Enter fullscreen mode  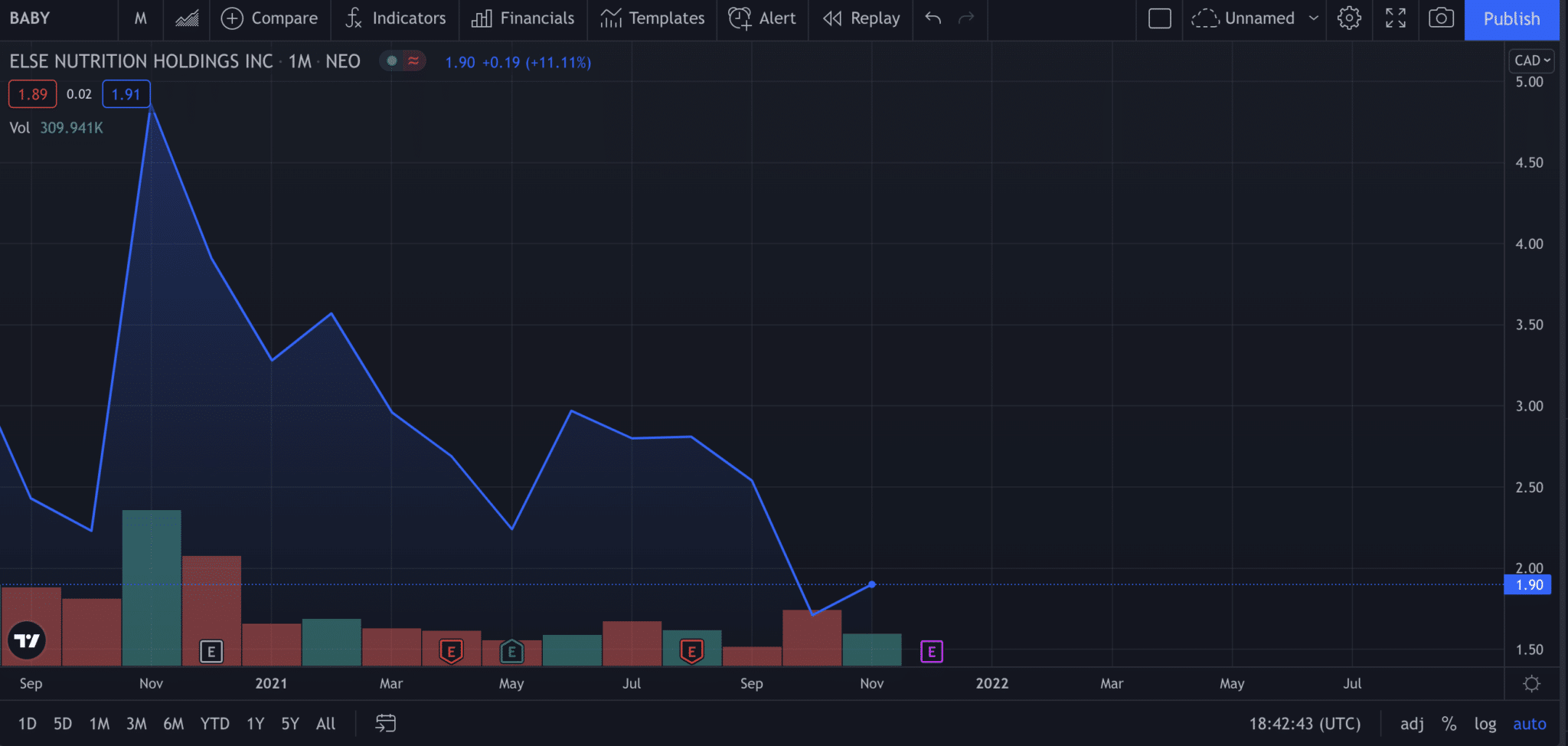coord(1396,18)
